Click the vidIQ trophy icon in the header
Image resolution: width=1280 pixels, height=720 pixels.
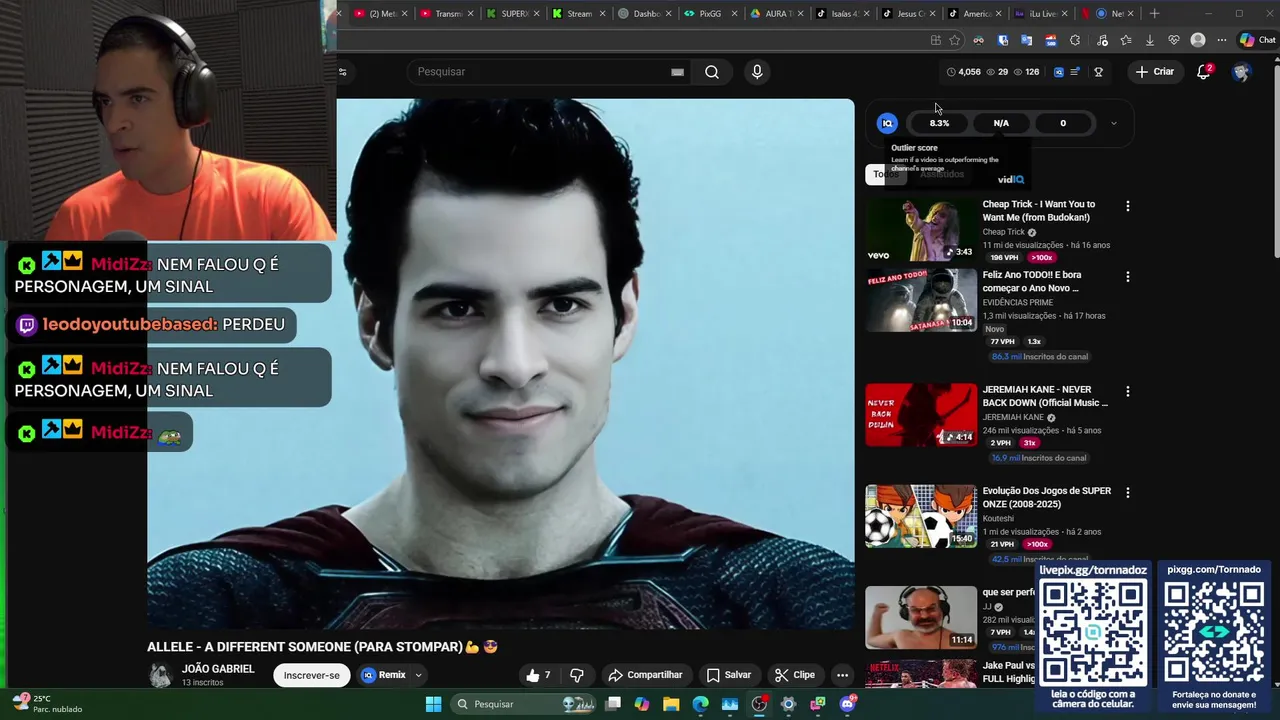1098,72
